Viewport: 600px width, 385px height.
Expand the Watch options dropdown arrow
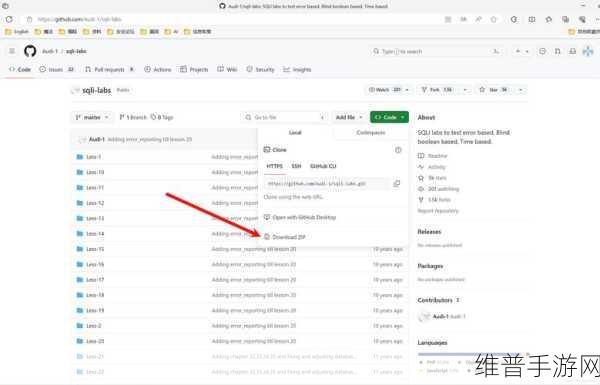407,90
